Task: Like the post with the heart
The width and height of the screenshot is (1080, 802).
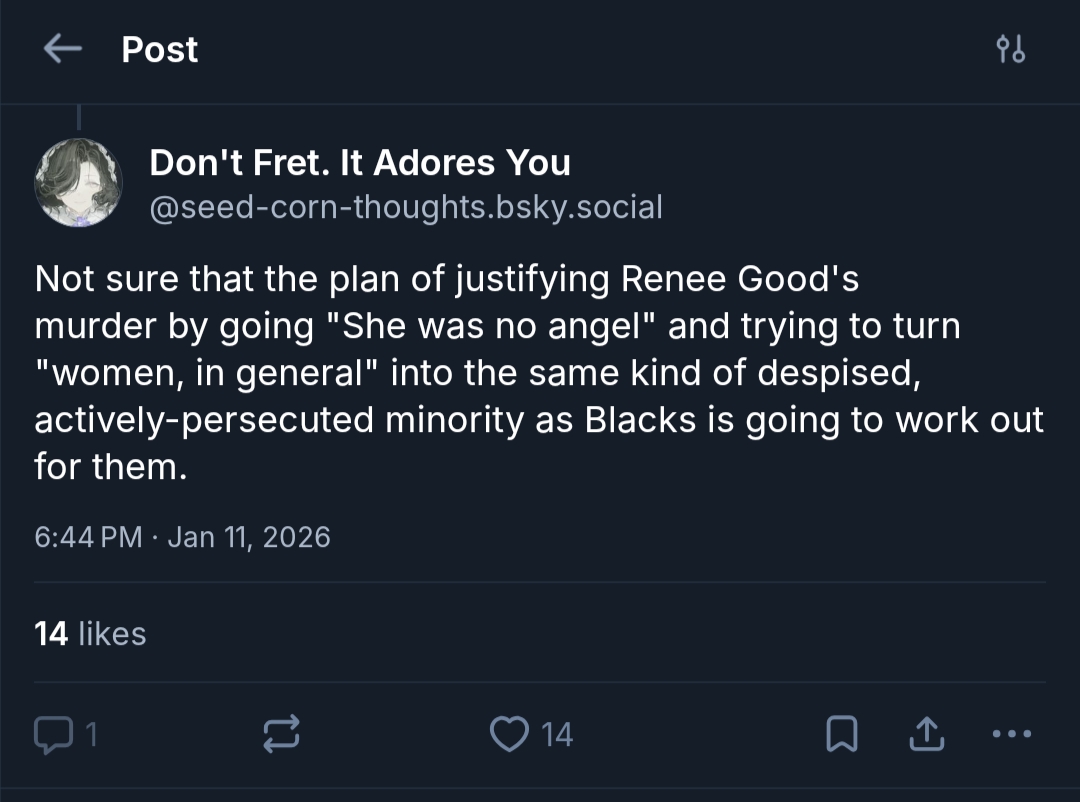Action: 509,736
